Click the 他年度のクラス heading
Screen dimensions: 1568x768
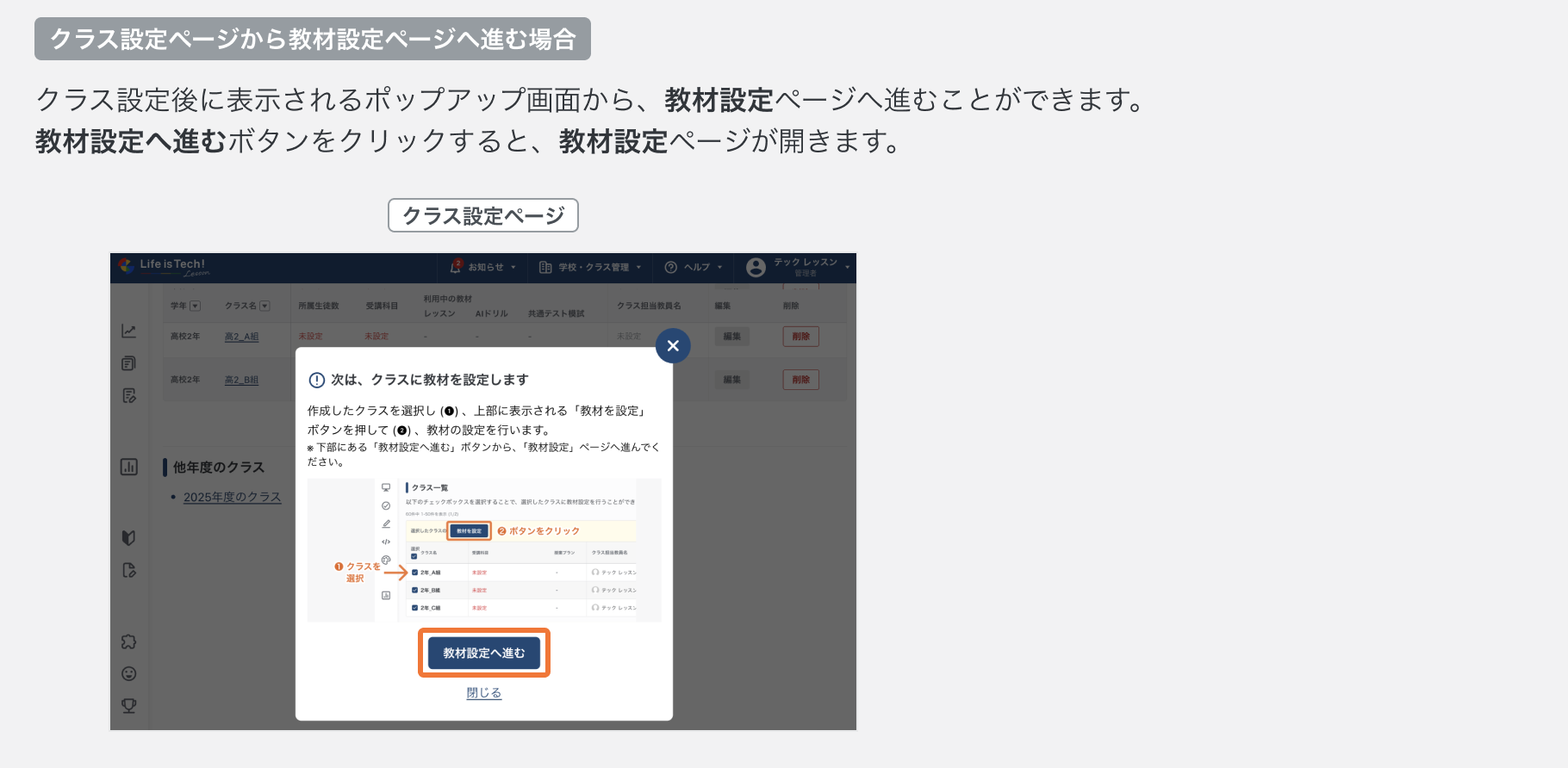pyautogui.click(x=219, y=468)
